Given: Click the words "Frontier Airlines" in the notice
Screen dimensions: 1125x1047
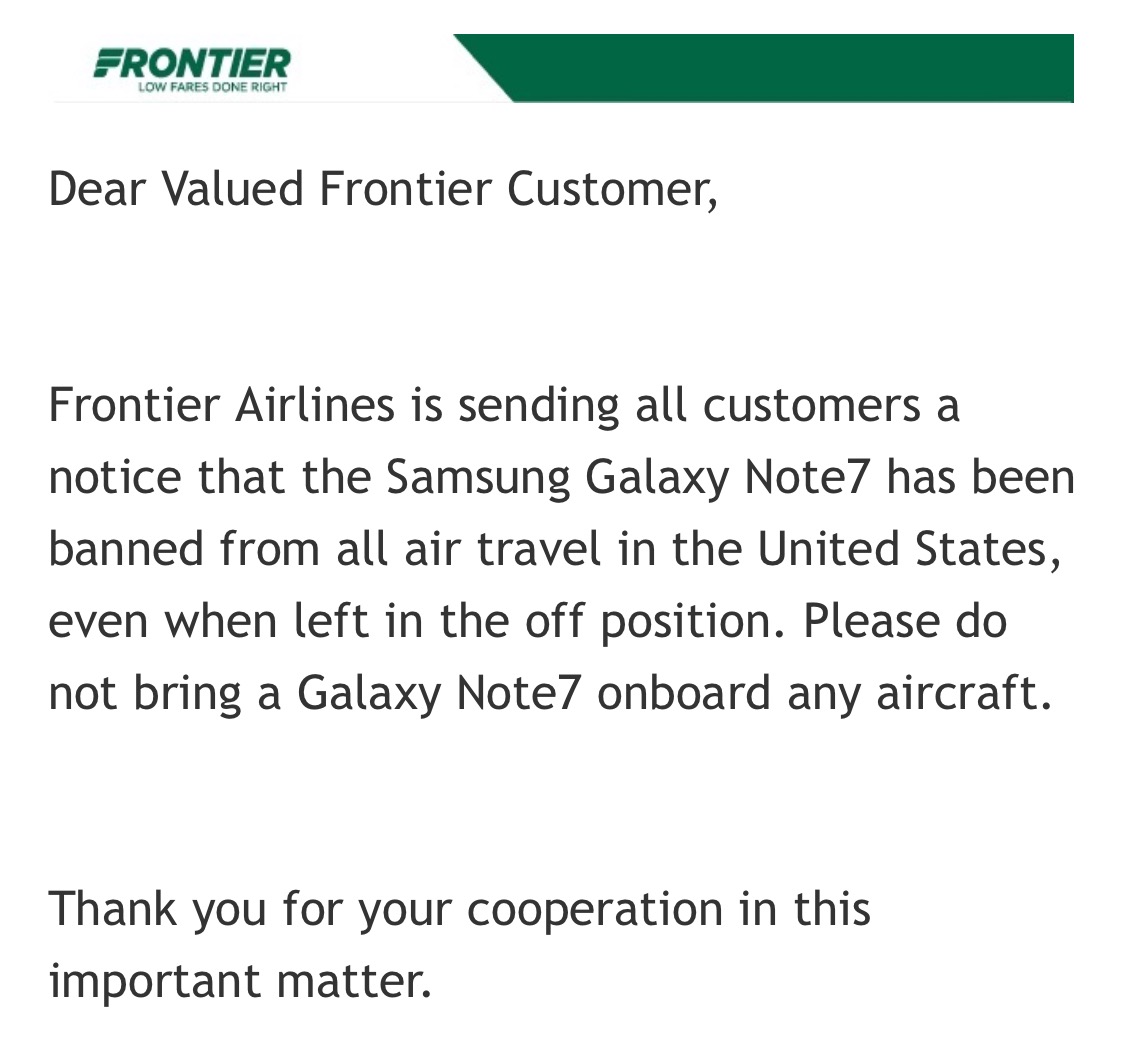Looking at the screenshot, I should pos(221,405).
